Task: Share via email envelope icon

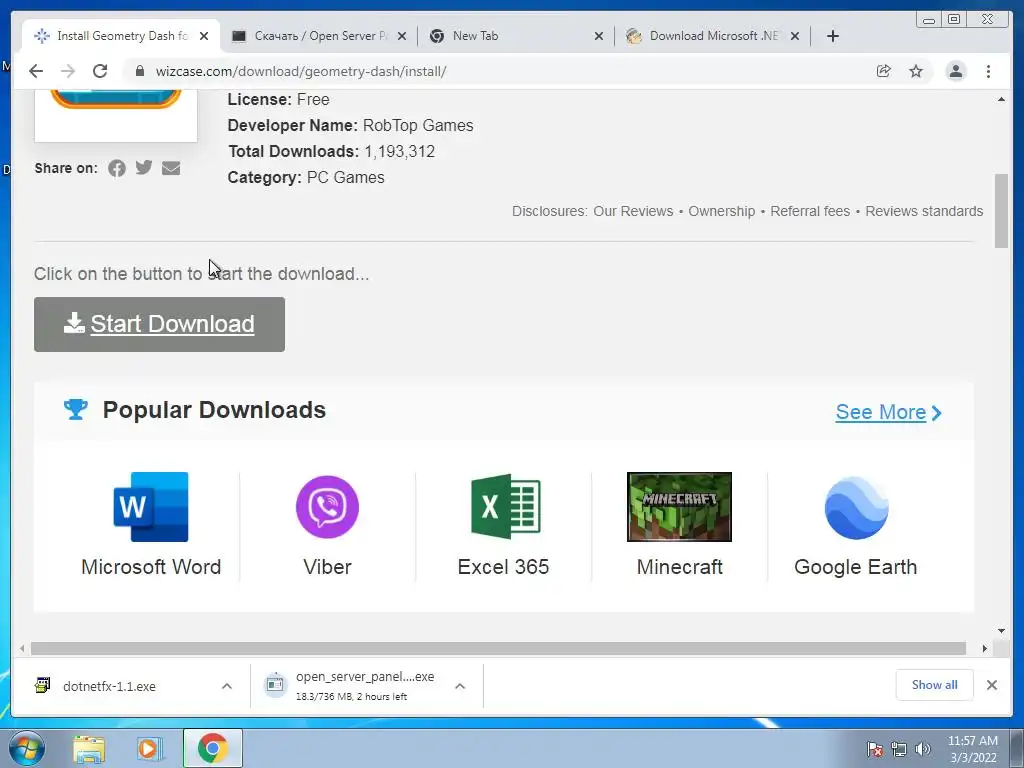Action: (171, 168)
